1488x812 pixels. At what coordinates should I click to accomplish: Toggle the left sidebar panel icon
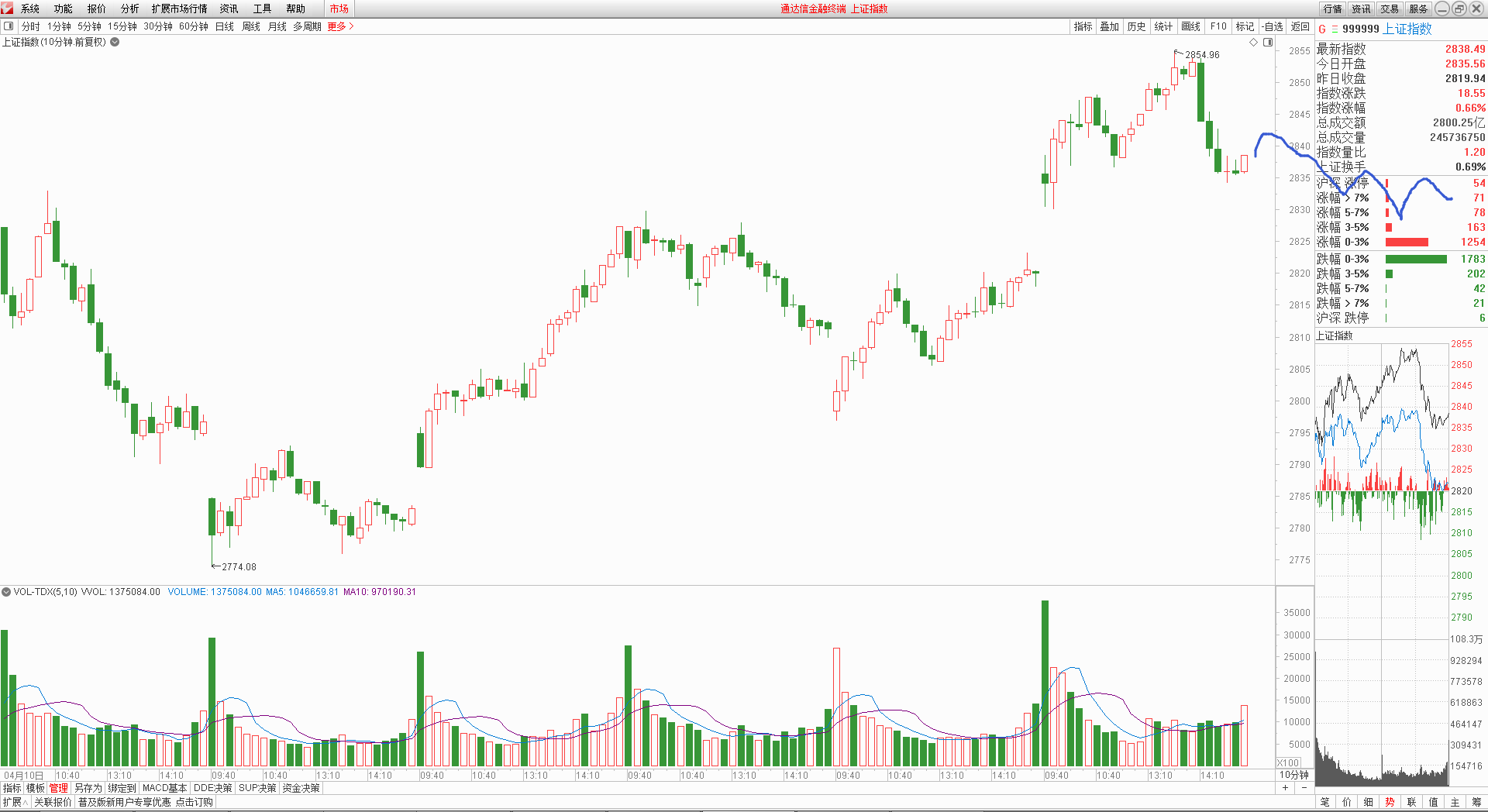click(9, 26)
